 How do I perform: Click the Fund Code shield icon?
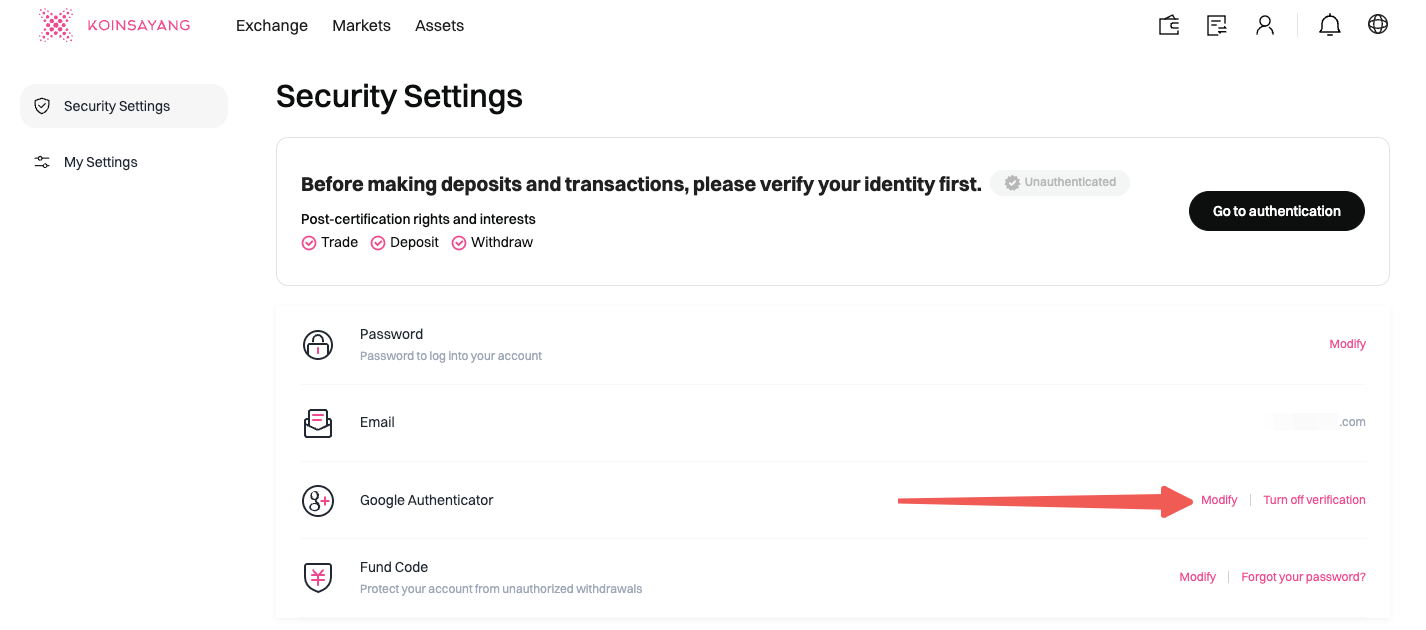click(x=318, y=577)
